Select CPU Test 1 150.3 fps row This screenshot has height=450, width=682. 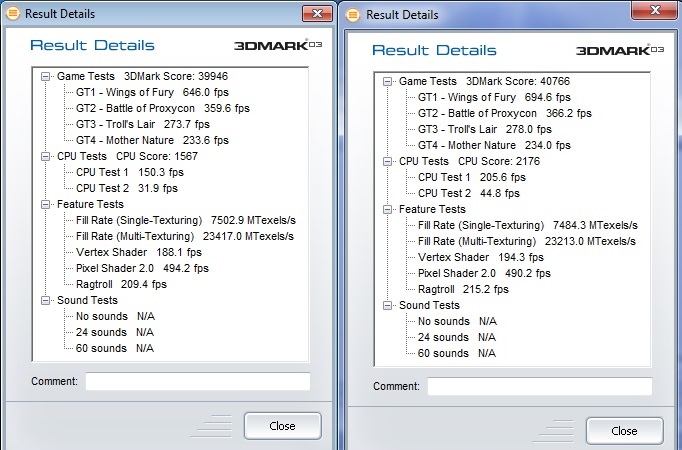click(130, 172)
